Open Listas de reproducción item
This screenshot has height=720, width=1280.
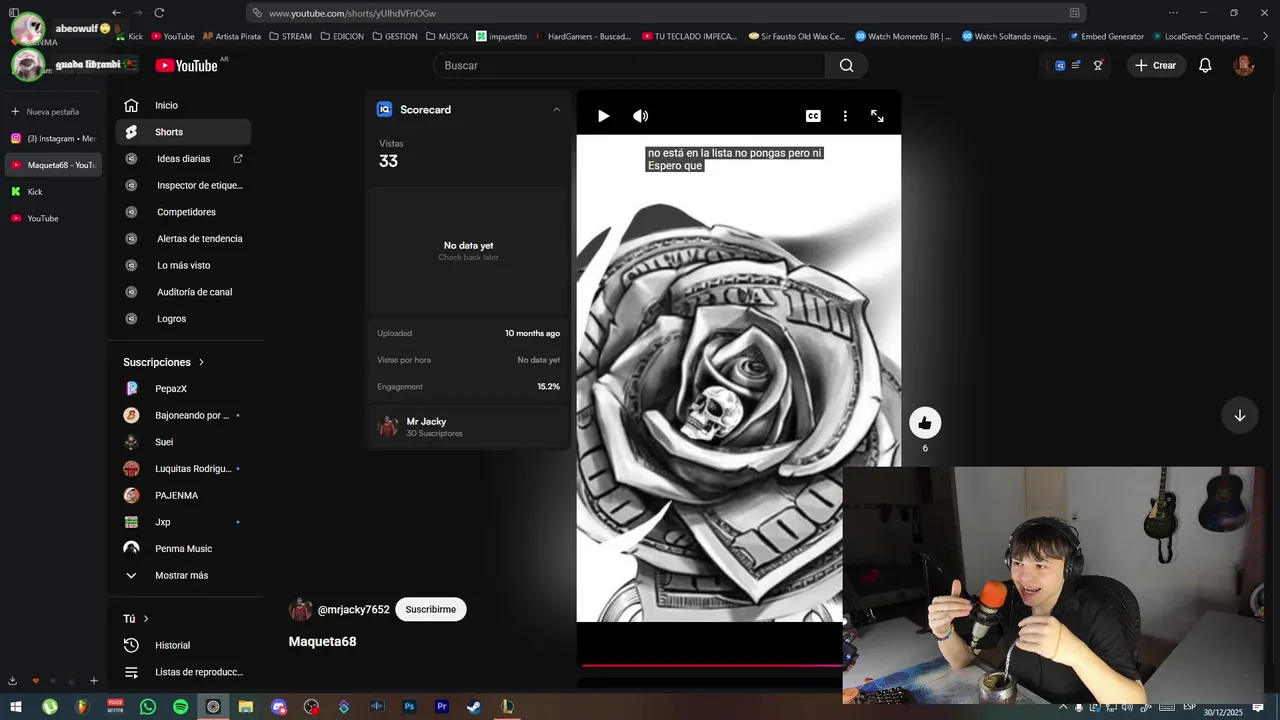(183, 672)
